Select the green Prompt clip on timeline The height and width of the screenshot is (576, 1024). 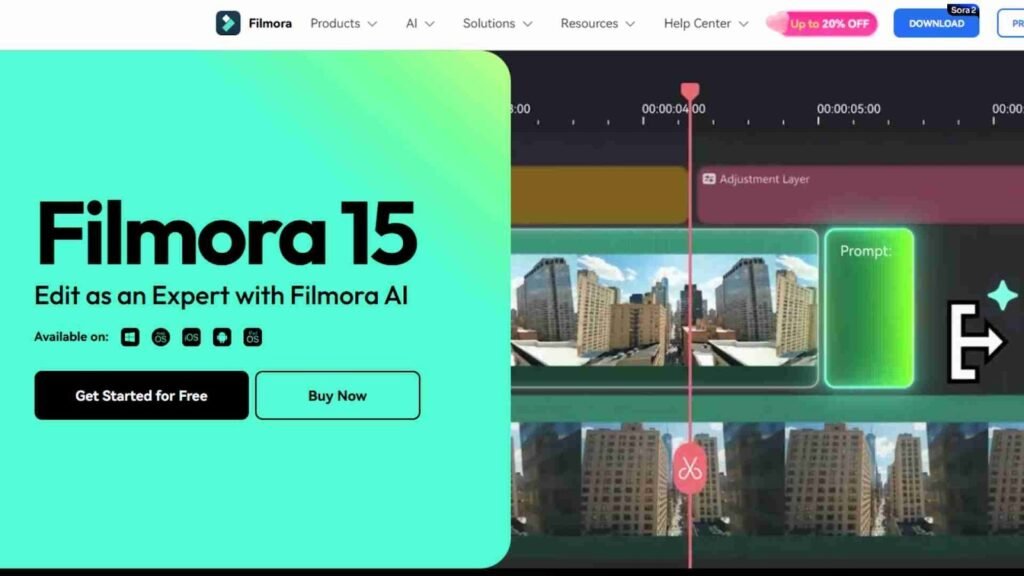[868, 308]
